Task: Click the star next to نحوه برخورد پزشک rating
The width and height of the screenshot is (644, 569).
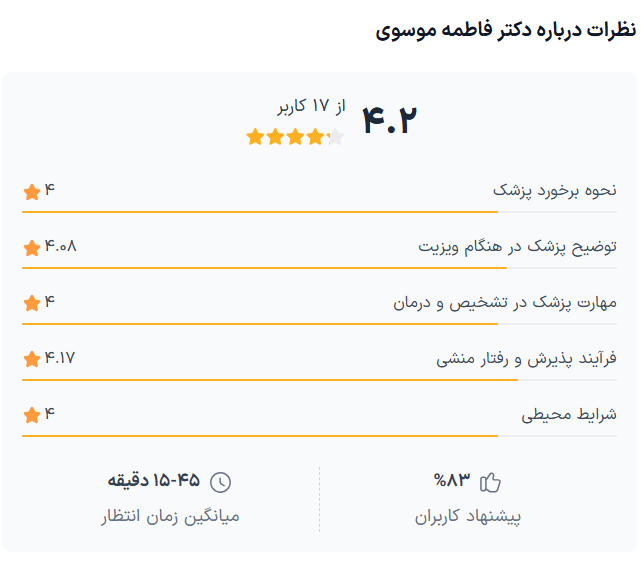Action: (32, 191)
